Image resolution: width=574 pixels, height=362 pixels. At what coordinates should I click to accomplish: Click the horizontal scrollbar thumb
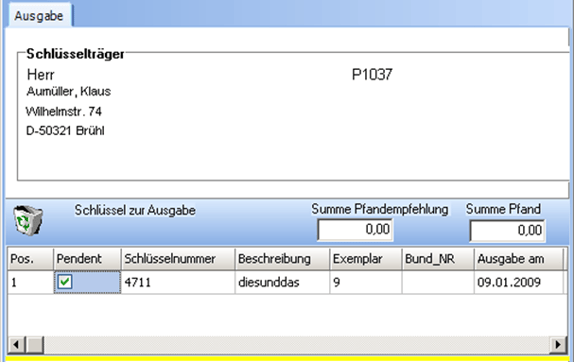click(x=34, y=344)
